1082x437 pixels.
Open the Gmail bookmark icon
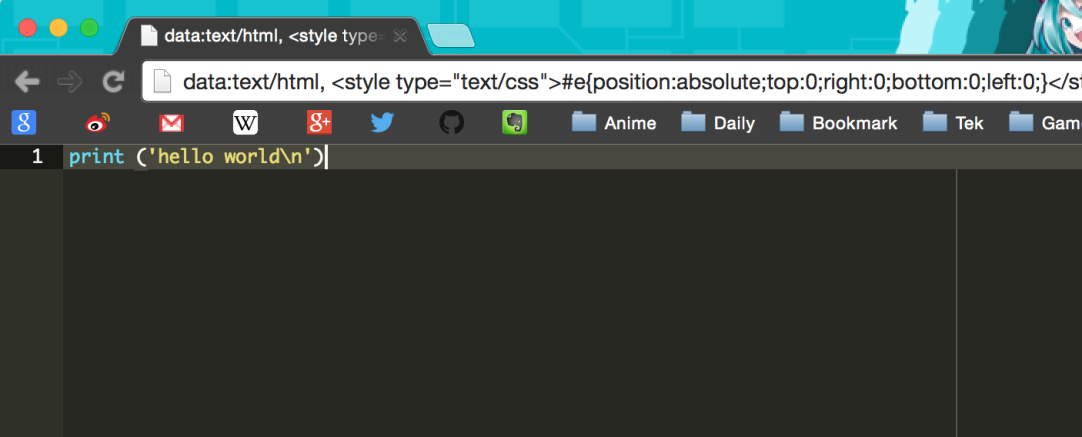tap(171, 124)
